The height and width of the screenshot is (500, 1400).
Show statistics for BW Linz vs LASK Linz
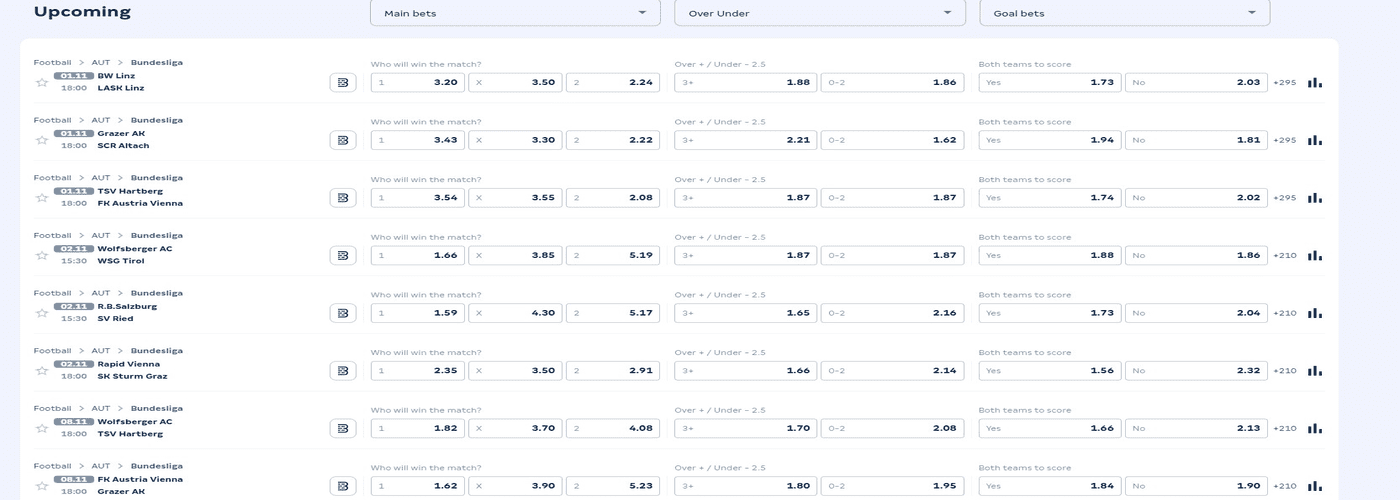[x=1314, y=82]
